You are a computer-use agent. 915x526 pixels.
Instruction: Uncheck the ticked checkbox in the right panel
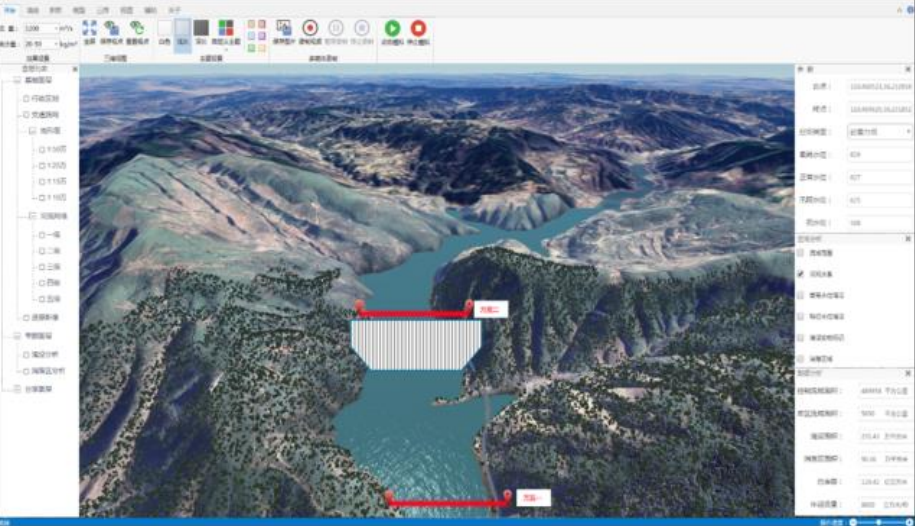(800, 274)
